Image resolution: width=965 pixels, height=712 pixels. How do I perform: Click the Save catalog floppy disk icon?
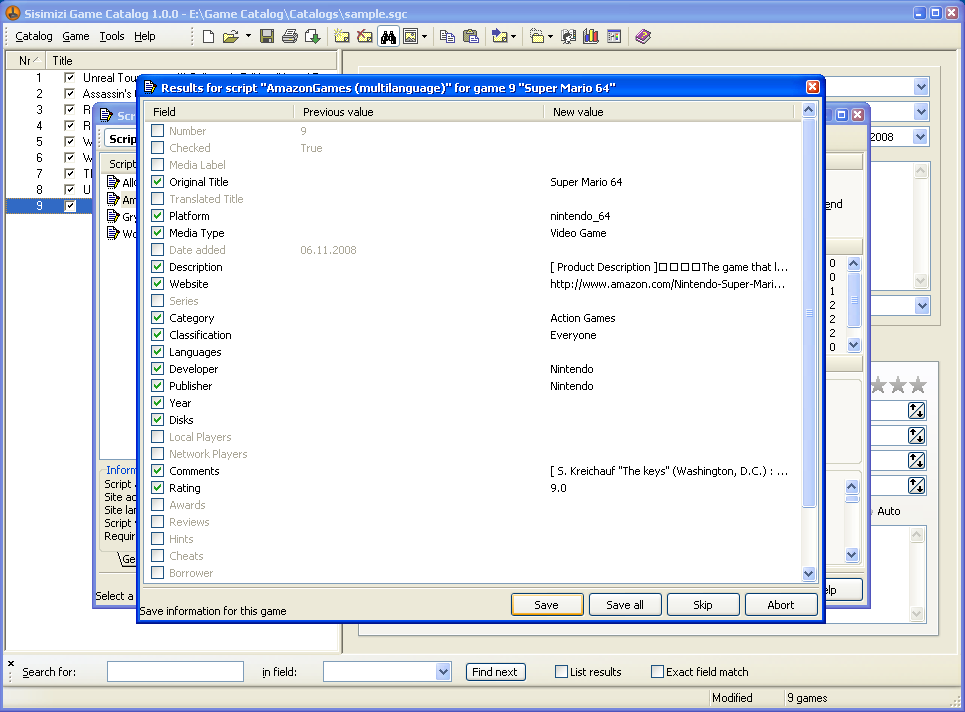point(267,37)
